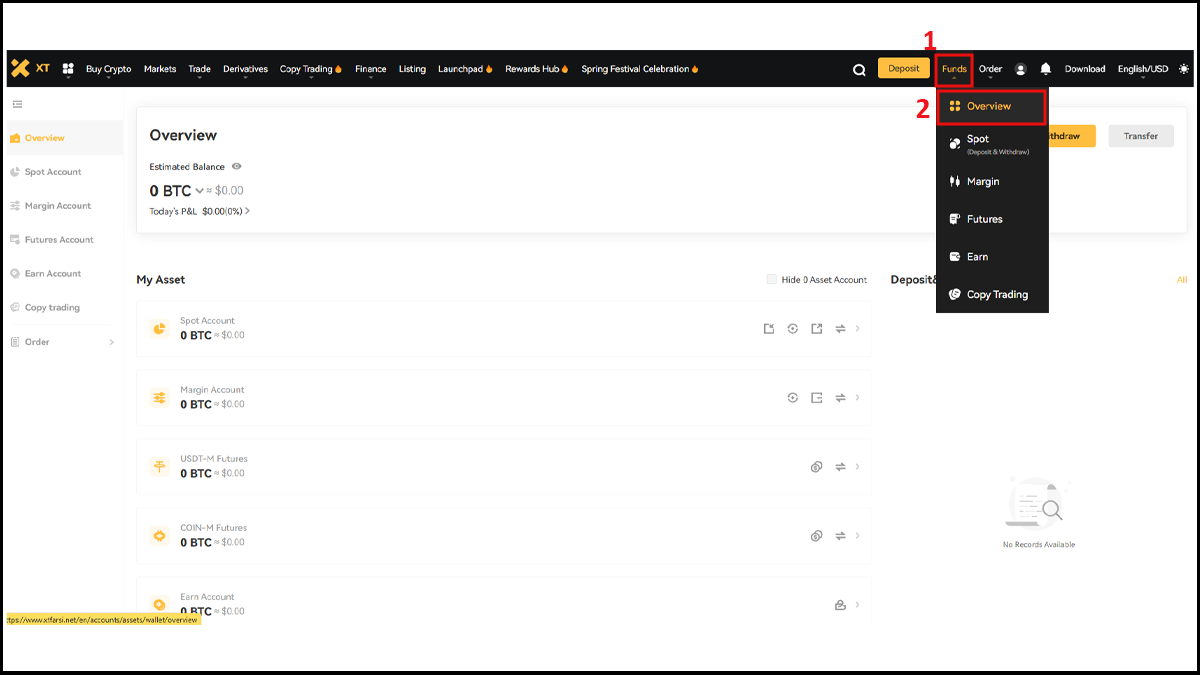Open the apps grid menu icon
The height and width of the screenshot is (675, 1200).
68,69
